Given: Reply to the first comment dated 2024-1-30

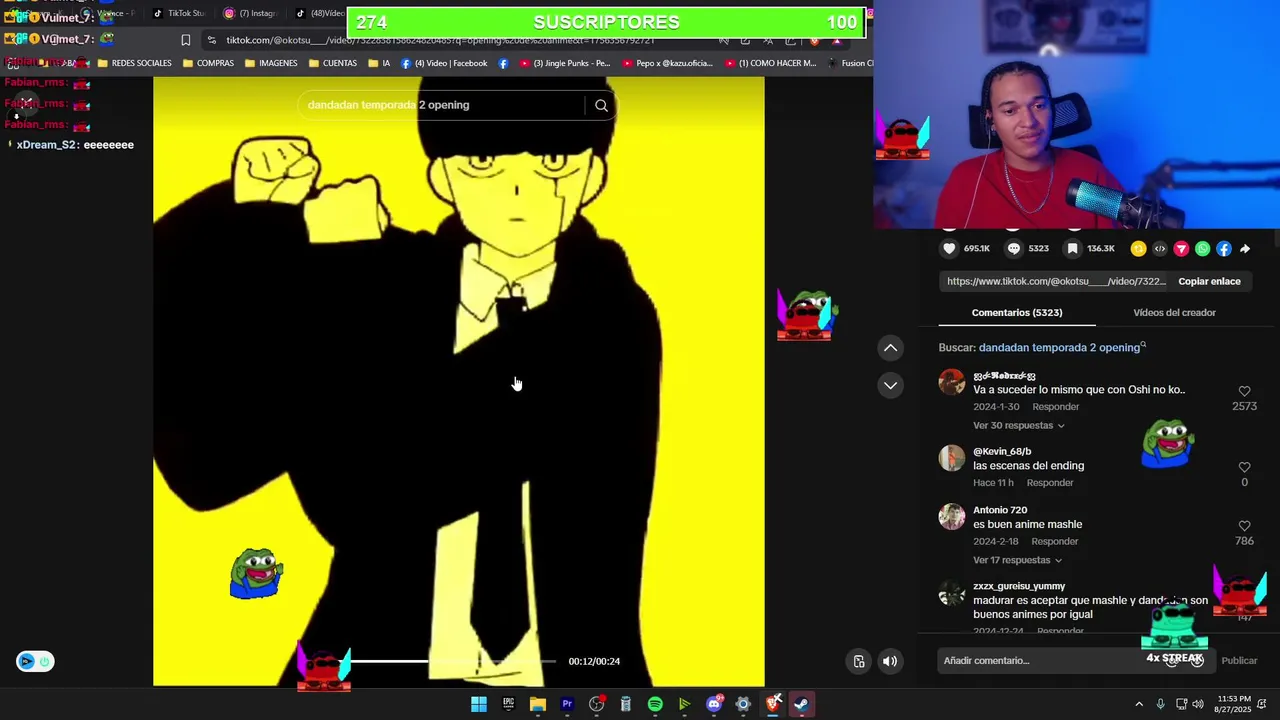Looking at the screenshot, I should [1055, 407].
